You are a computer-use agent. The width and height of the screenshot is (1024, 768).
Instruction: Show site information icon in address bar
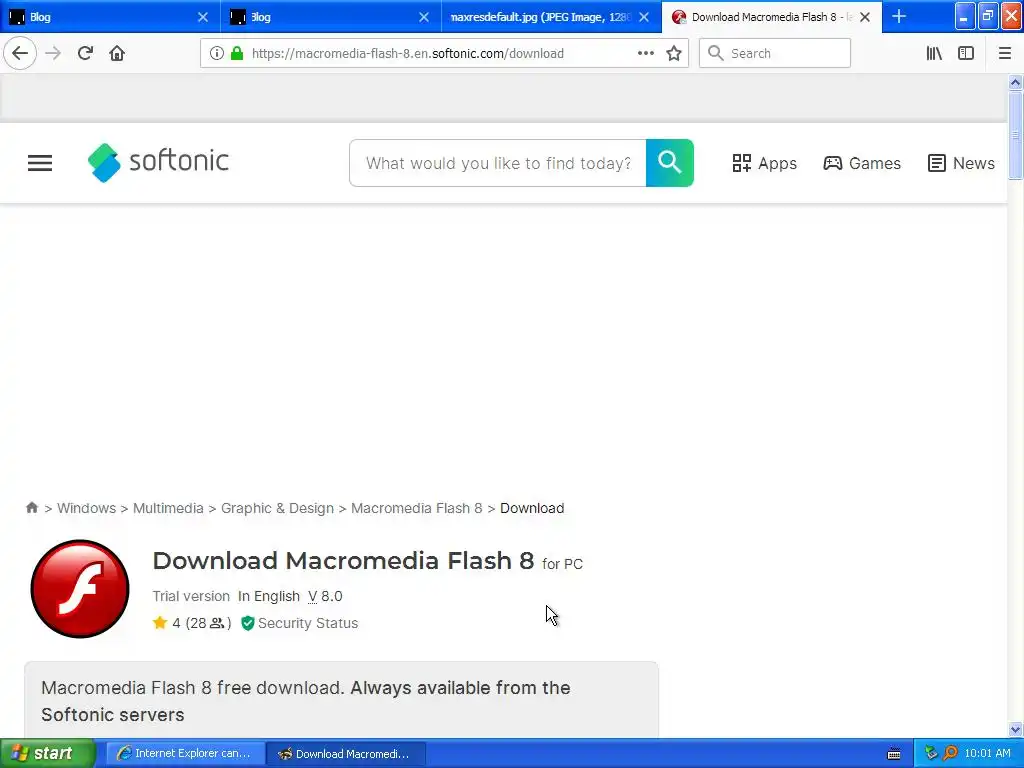click(217, 54)
